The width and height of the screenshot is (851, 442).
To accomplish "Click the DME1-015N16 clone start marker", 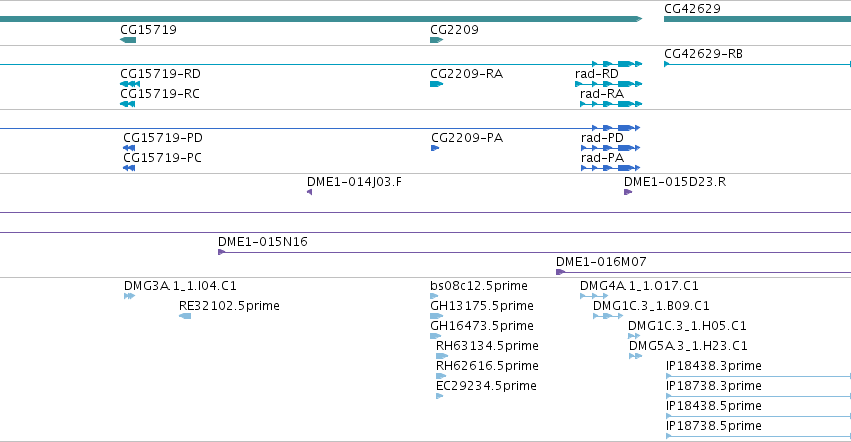I will pyautogui.click(x=221, y=252).
